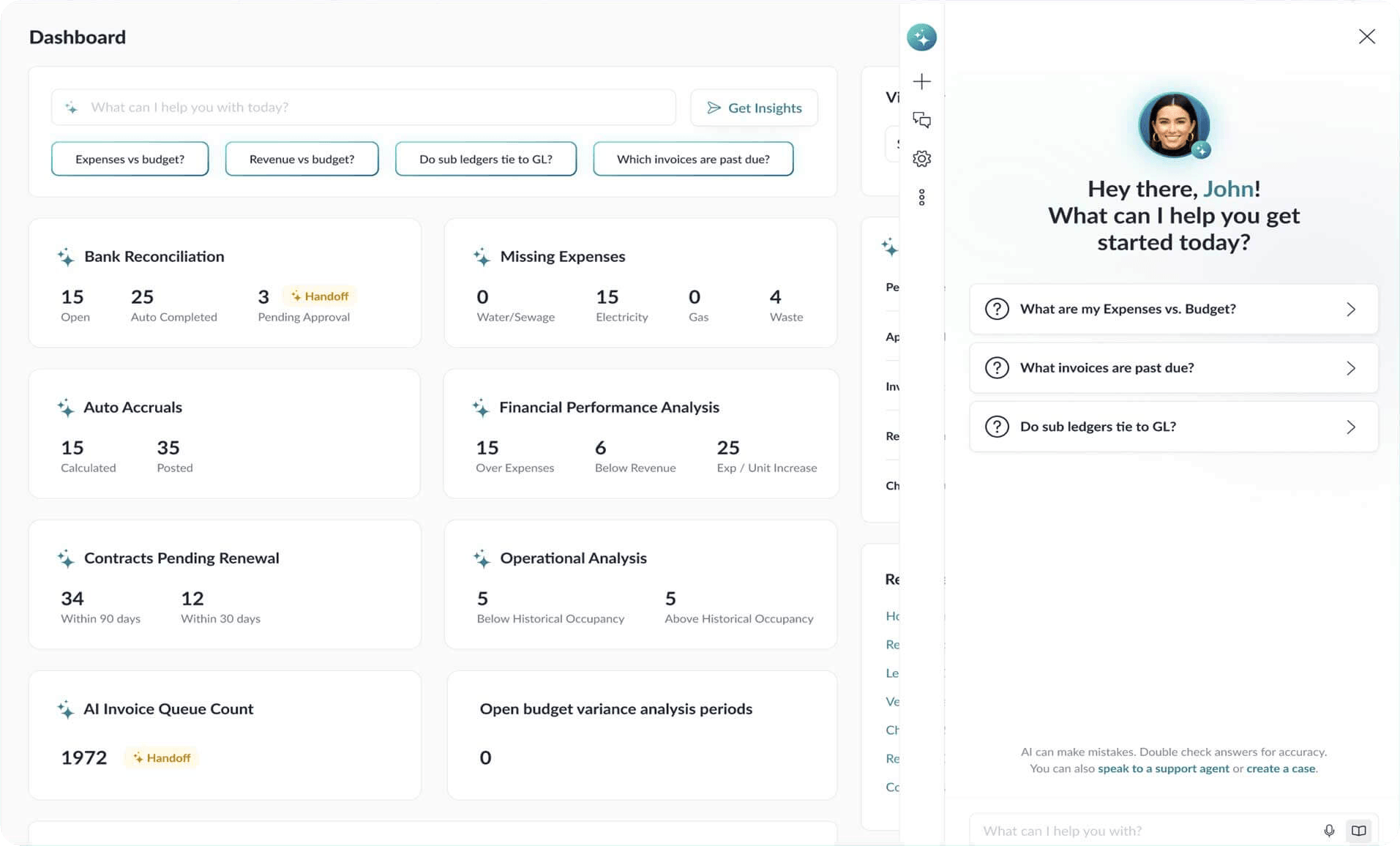Image resolution: width=1400 pixels, height=846 pixels.
Task: Expand 'What are my Expenses vs. Budget?' chevron
Action: (x=1351, y=310)
